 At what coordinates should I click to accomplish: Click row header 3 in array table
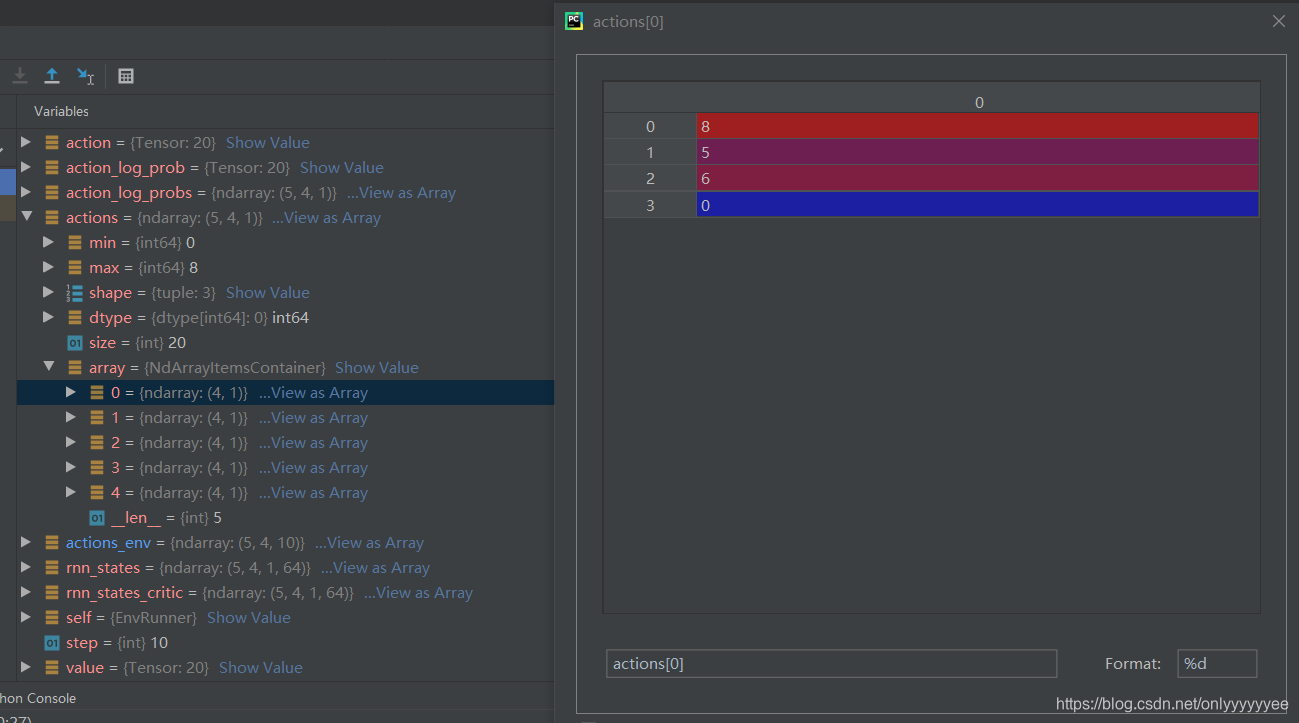click(650, 204)
